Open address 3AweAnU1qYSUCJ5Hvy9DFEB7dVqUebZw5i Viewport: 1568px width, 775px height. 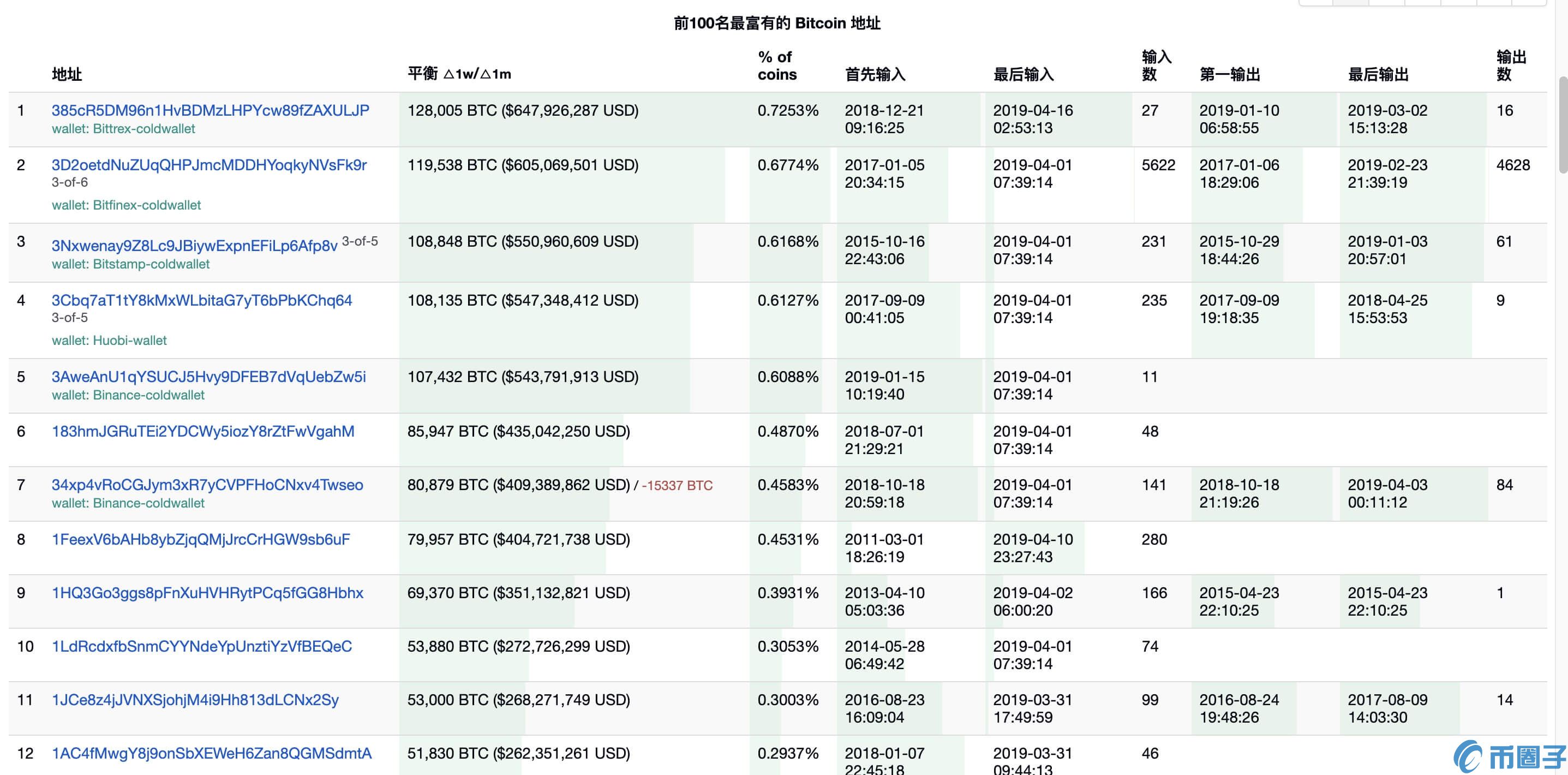(208, 377)
